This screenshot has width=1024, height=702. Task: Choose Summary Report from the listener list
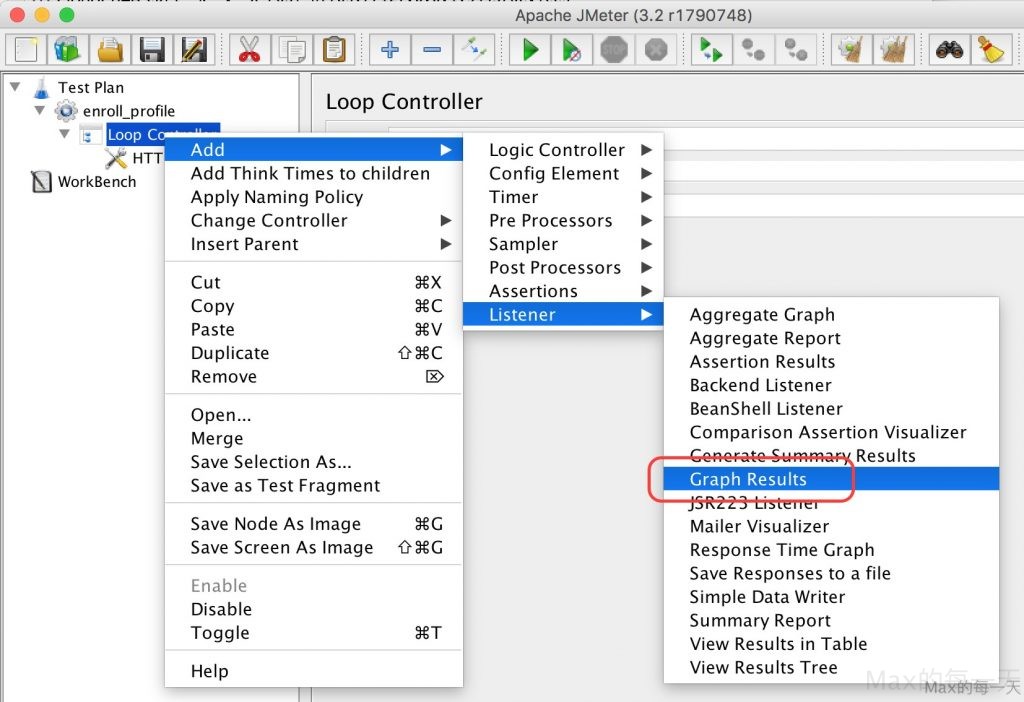(759, 620)
